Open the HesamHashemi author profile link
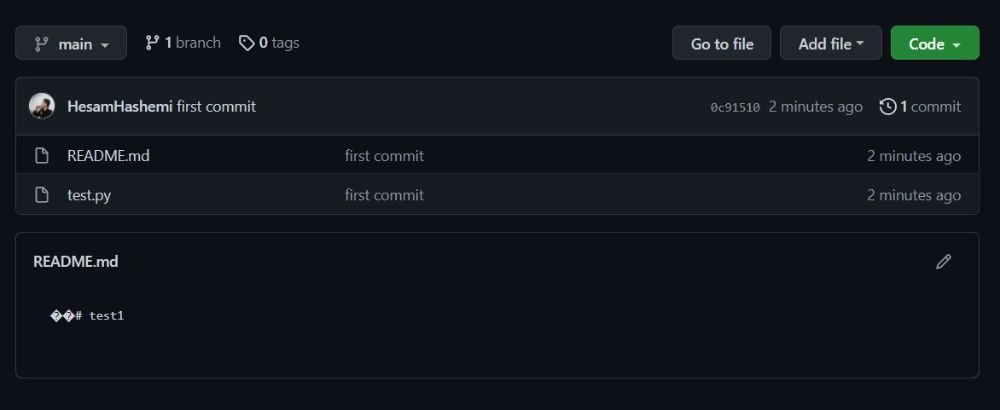 120,106
